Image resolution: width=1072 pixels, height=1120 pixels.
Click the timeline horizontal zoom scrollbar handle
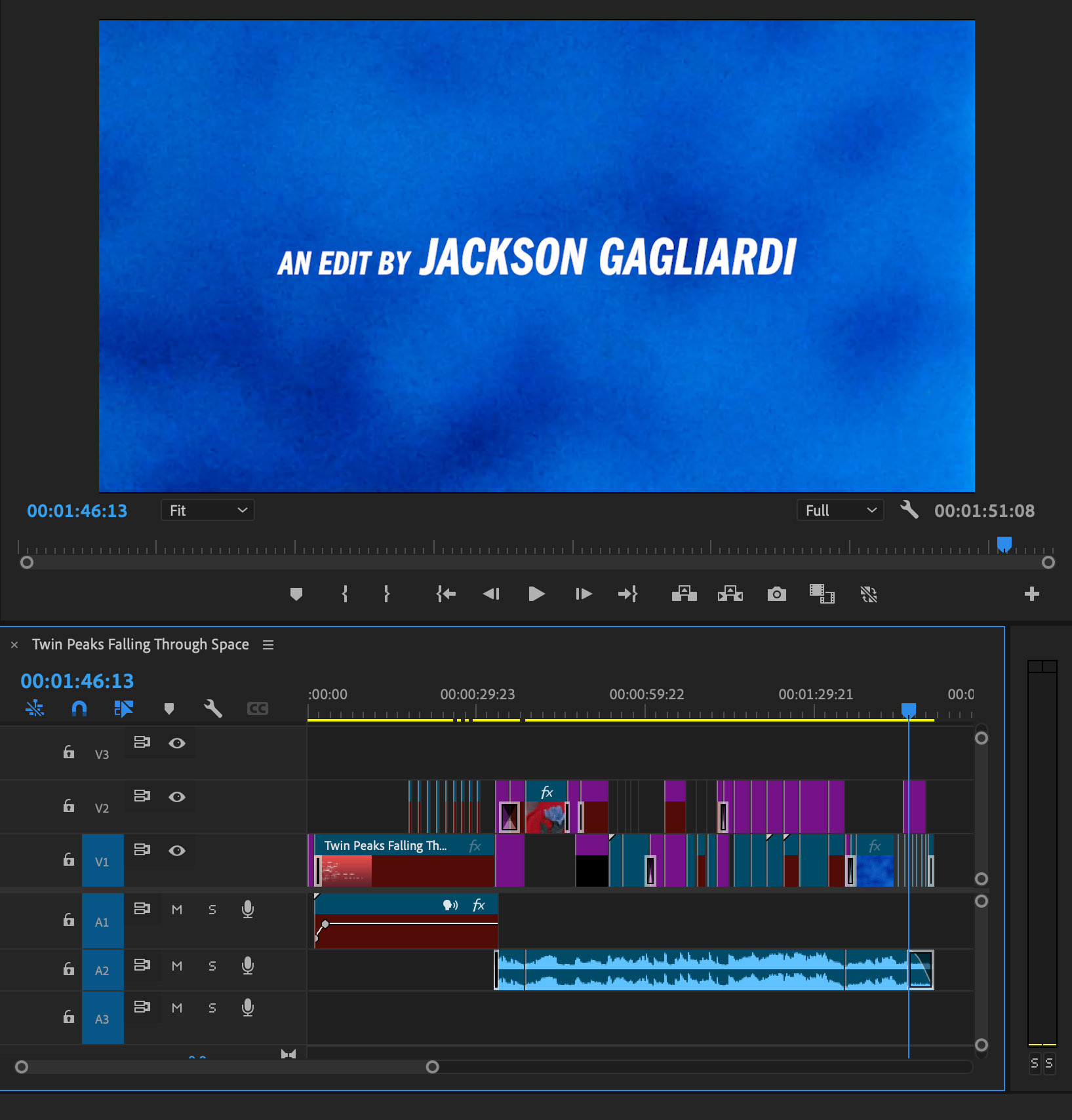click(x=432, y=1067)
